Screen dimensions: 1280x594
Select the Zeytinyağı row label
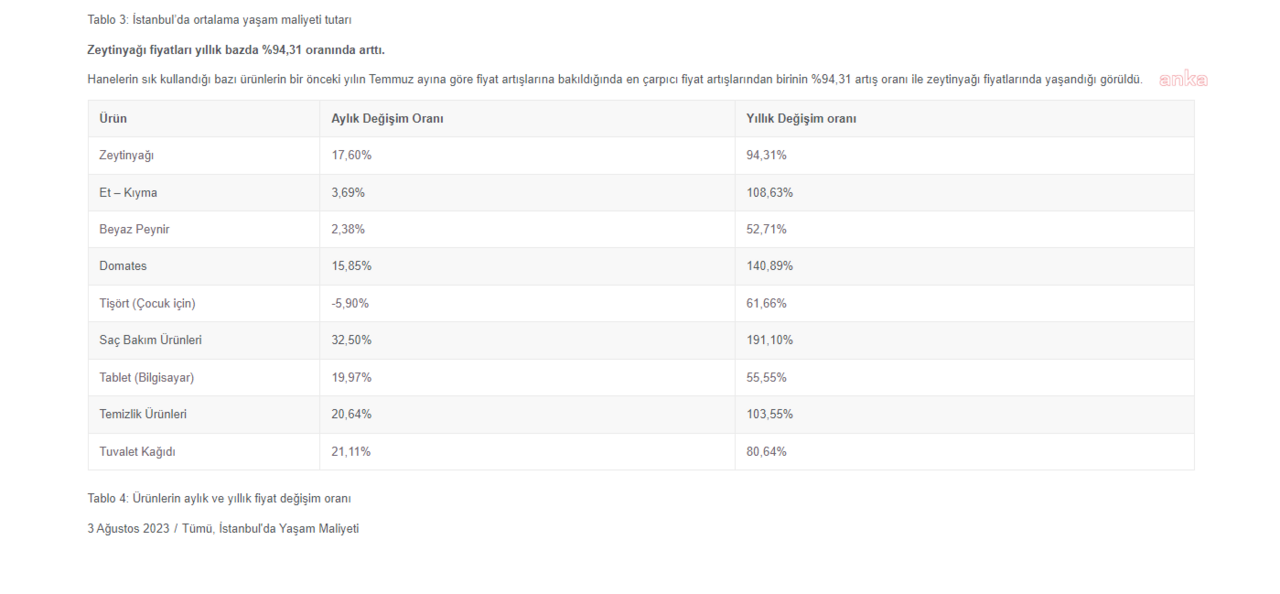click(126, 156)
